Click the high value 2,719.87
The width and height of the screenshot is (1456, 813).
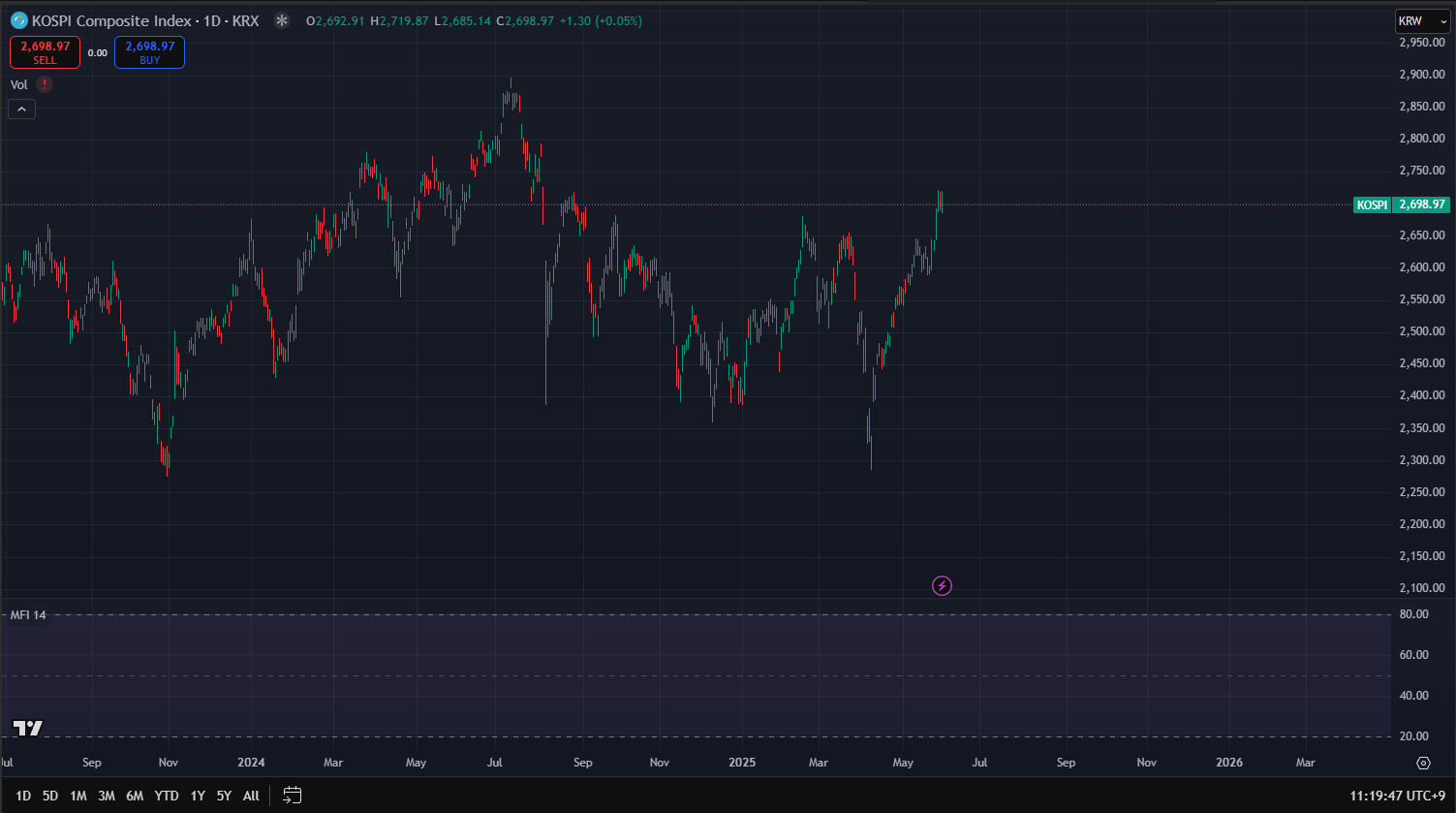point(403,20)
